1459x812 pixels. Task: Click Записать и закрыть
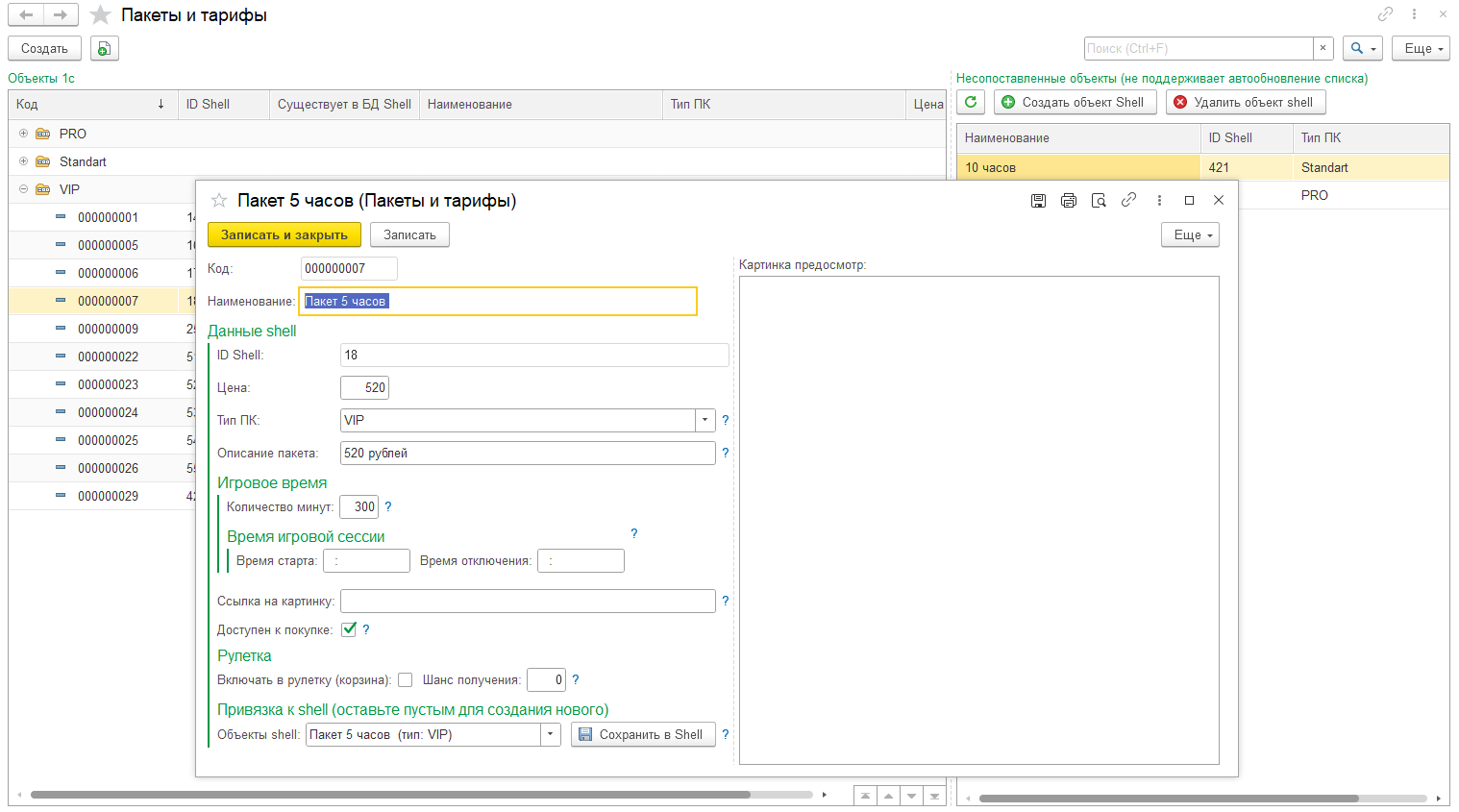(x=284, y=234)
